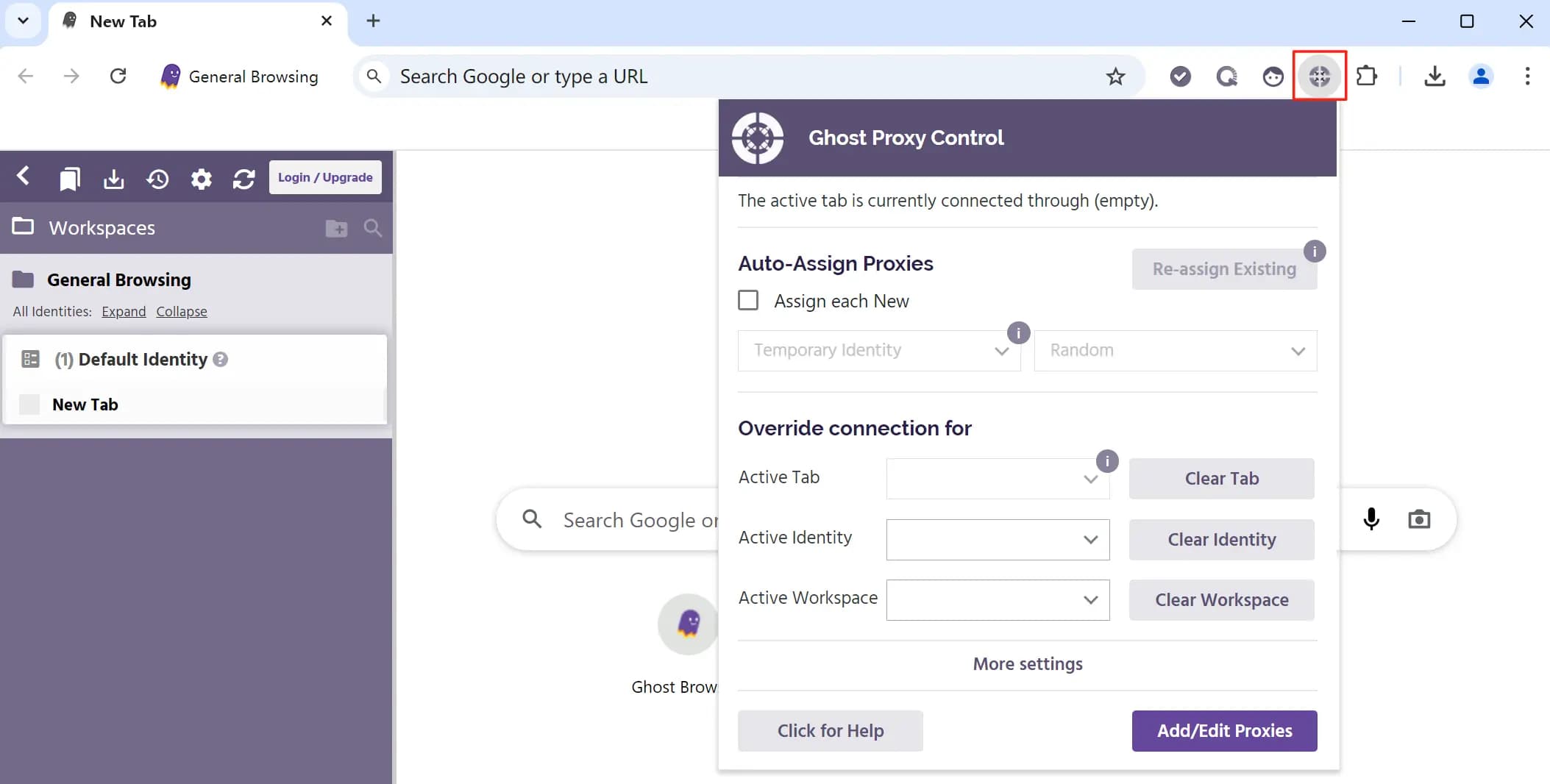The width and height of the screenshot is (1550, 784).
Task: Click the Login / Upgrade button
Action: (324, 177)
